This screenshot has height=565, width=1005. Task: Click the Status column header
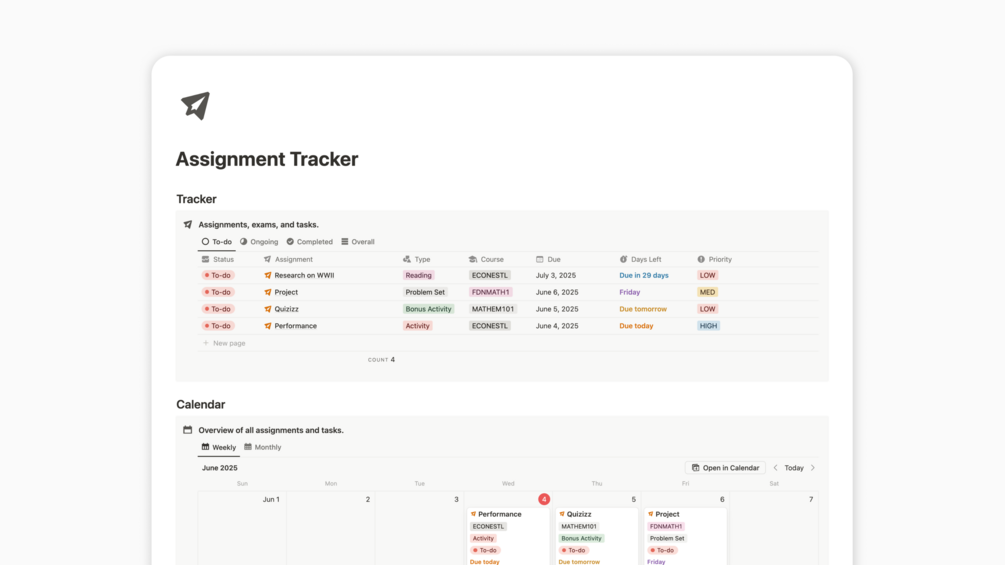[218, 259]
